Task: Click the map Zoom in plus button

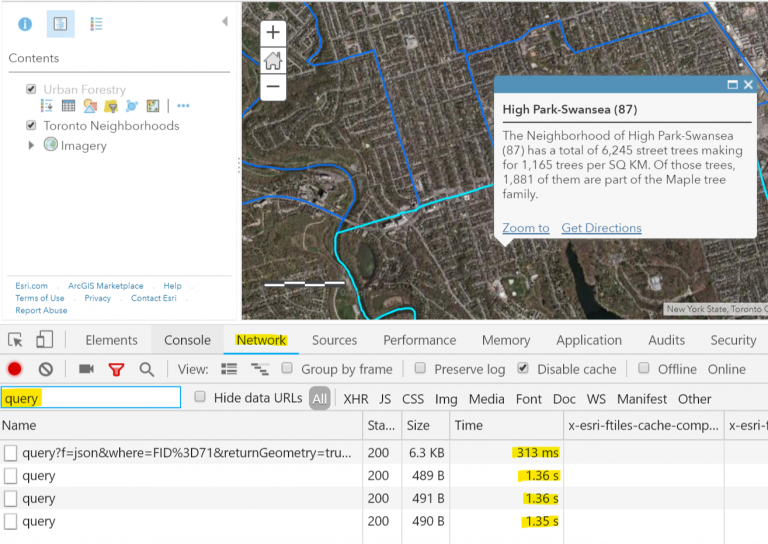Action: coord(273,33)
